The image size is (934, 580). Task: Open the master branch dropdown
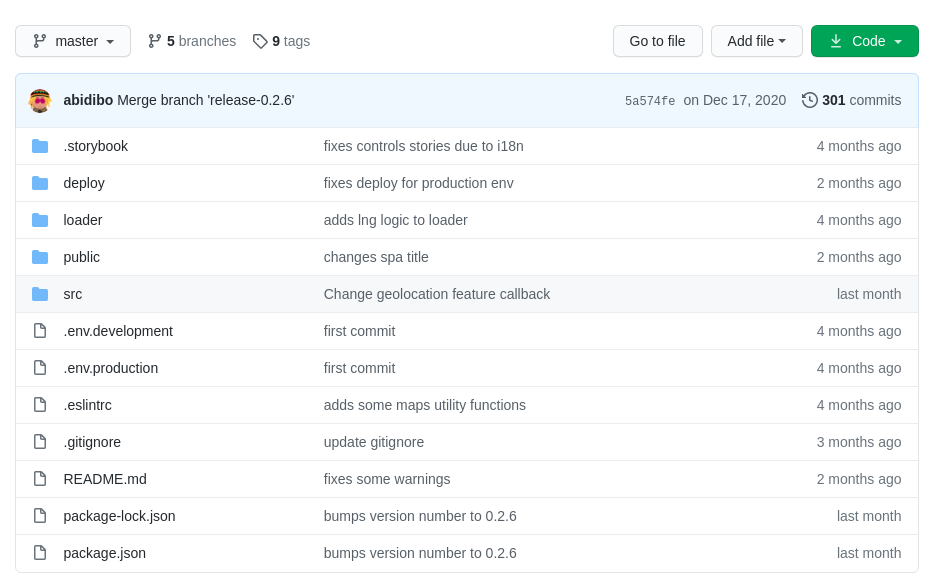click(x=73, y=41)
